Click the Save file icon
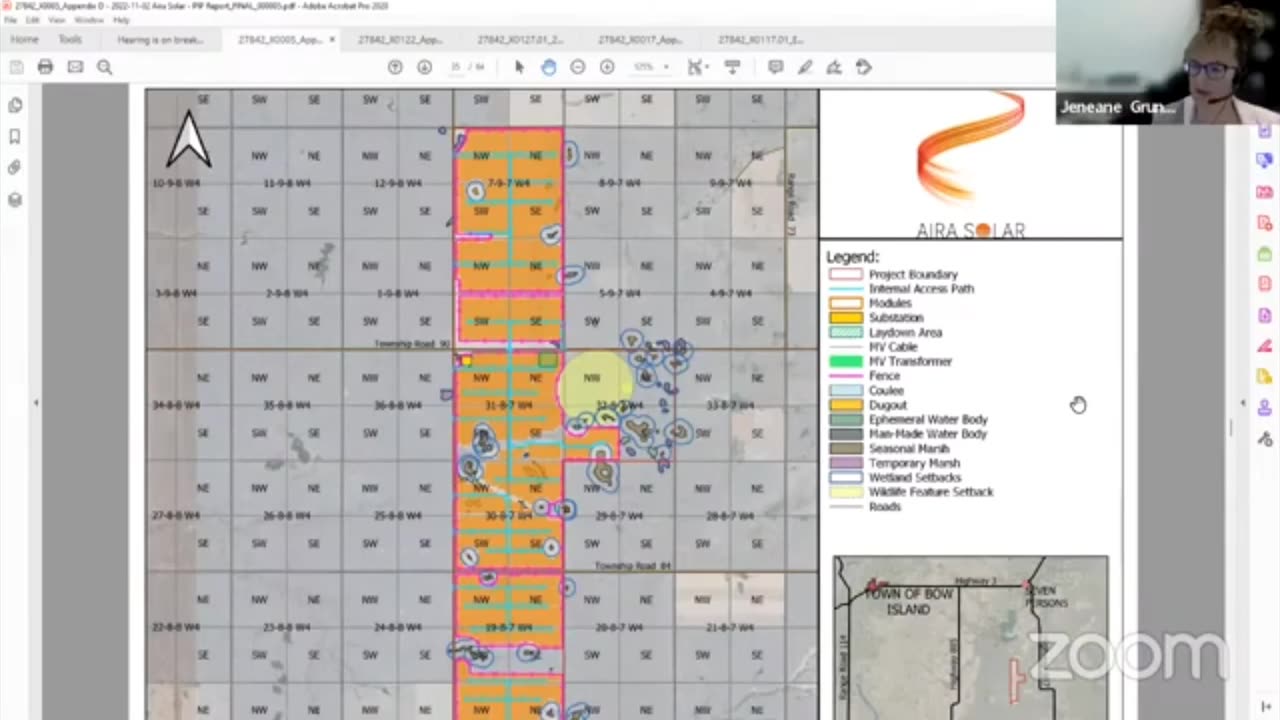This screenshot has height=720, width=1280. pyautogui.click(x=16, y=67)
